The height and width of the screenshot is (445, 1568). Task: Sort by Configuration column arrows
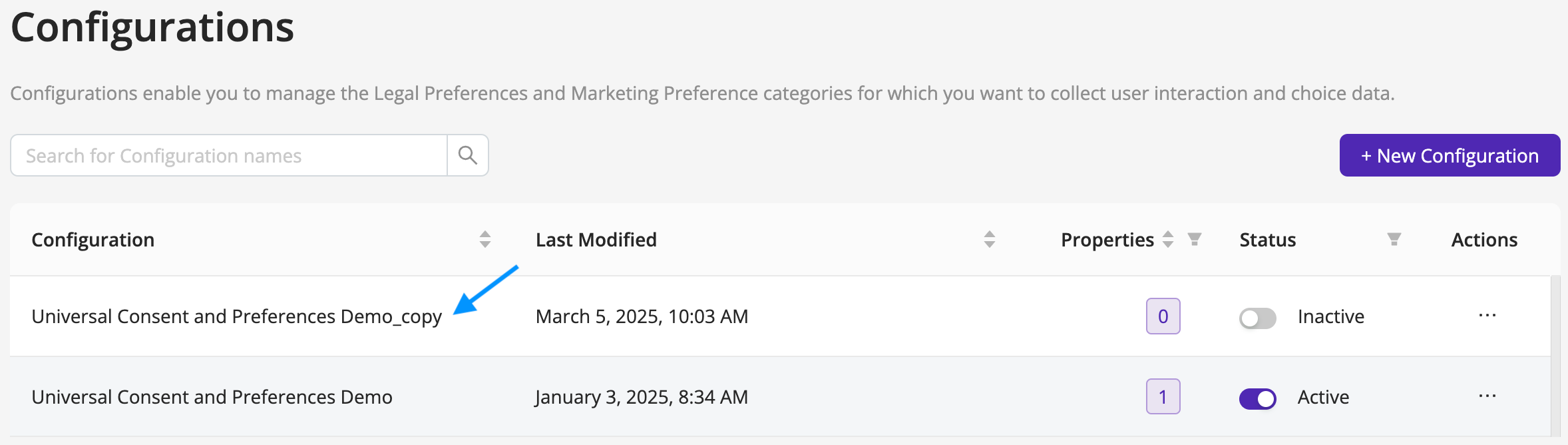485,239
